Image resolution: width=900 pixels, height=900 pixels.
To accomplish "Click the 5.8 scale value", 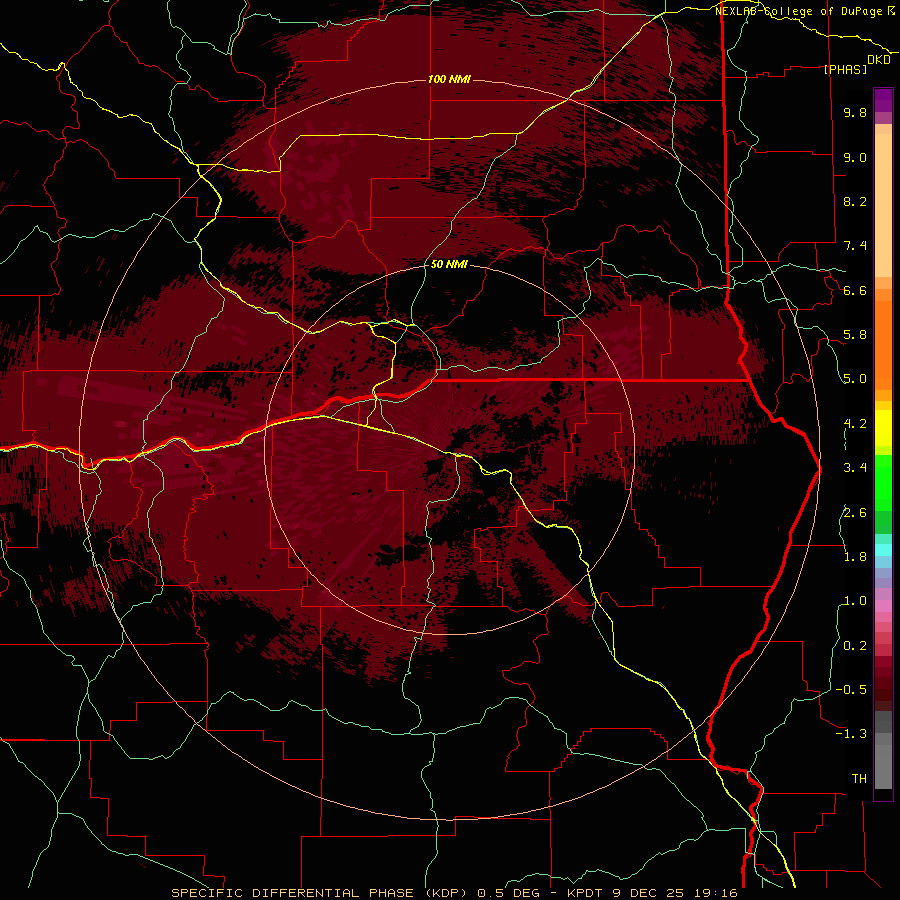I will pyautogui.click(x=855, y=335).
